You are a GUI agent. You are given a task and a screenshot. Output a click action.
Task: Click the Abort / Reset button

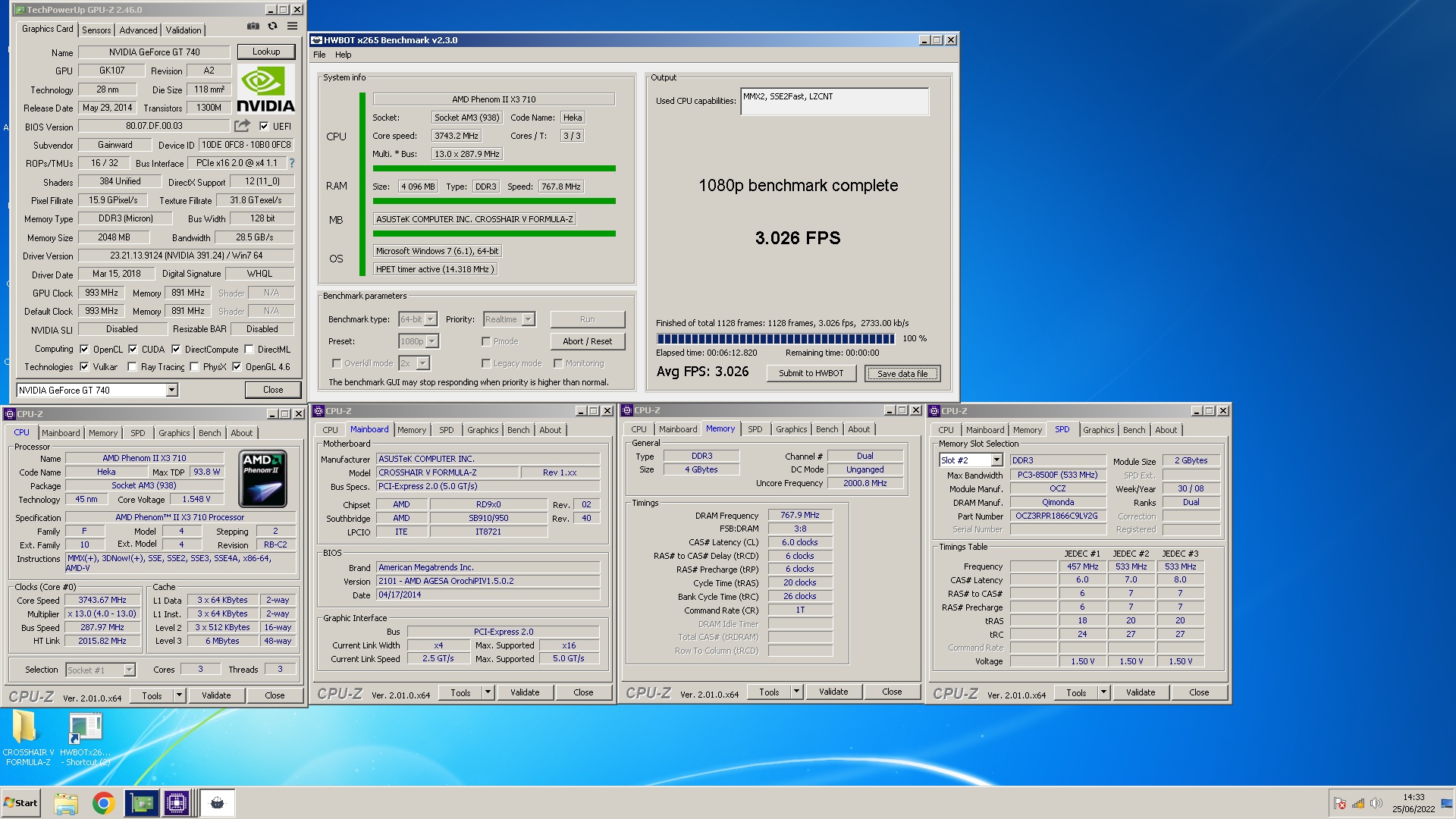click(587, 341)
